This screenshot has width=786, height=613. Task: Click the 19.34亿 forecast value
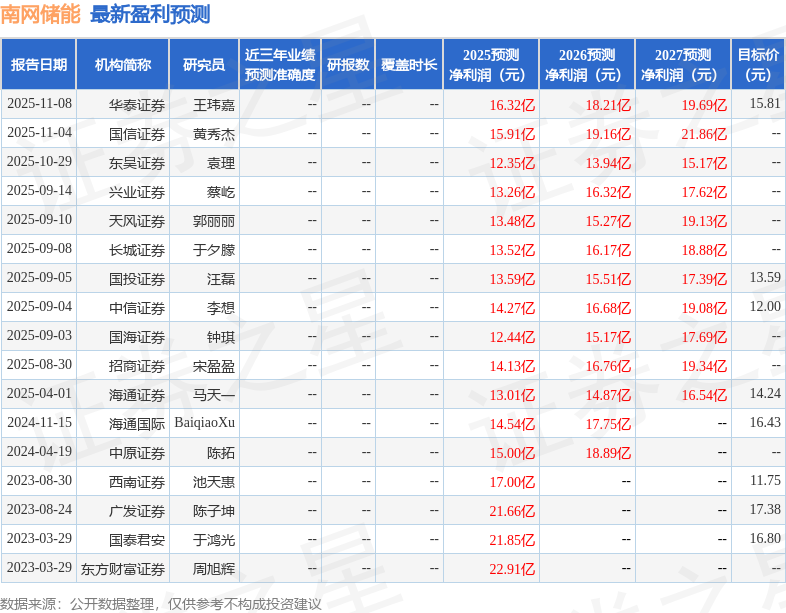[x=704, y=366]
